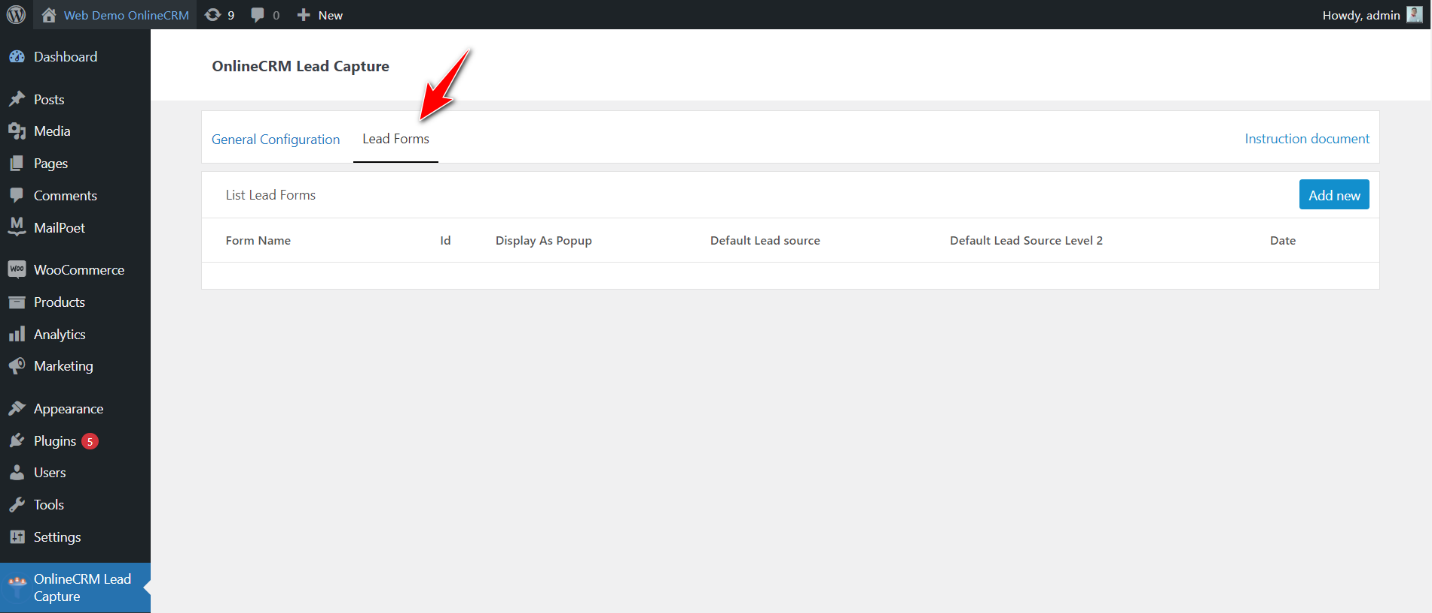The image size is (1432, 613).
Task: Click the WordPress logo in admin bar
Action: pyautogui.click(x=15, y=14)
